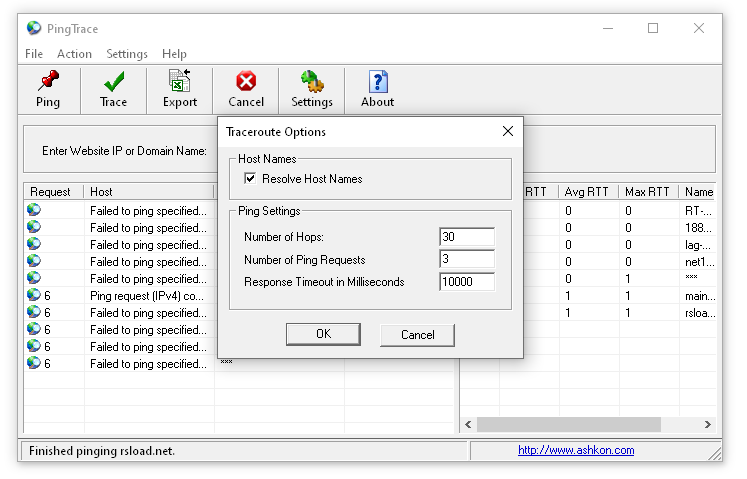
Task: Select the 'main...' name cell
Action: click(700, 296)
